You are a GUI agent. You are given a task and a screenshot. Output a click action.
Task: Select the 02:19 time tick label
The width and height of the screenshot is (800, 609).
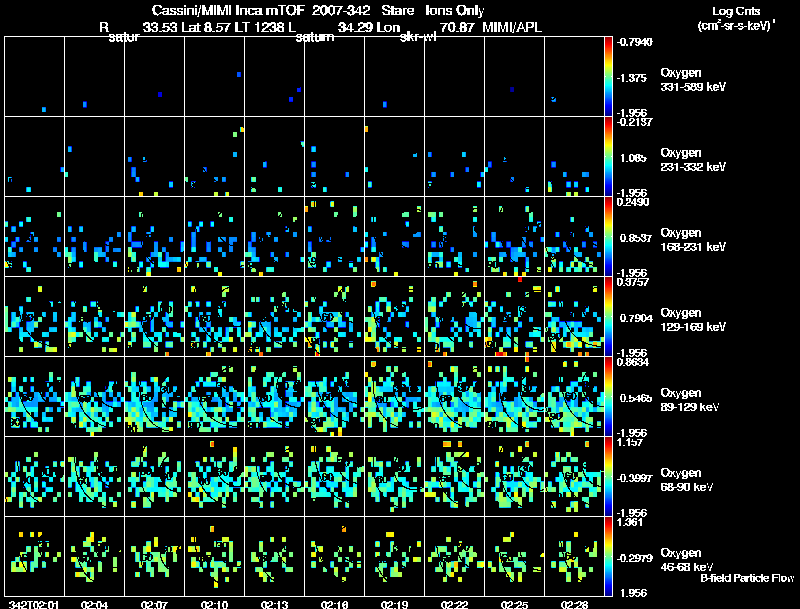tap(395, 604)
